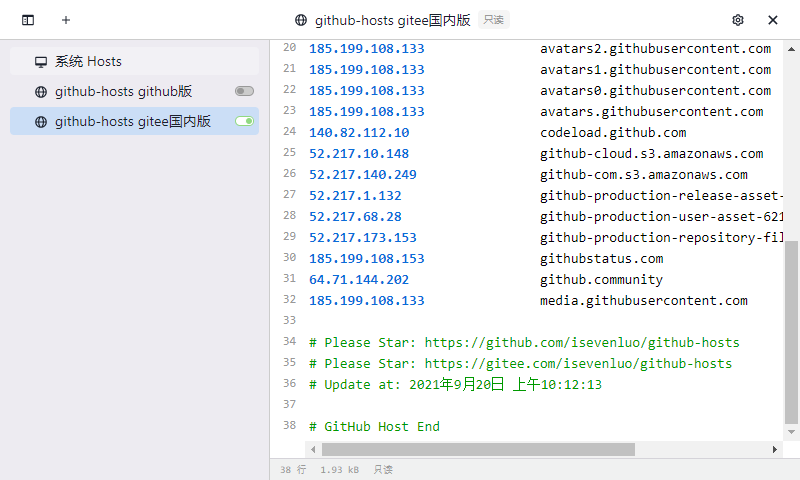Screen dimensions: 800x480
Task: Open the https://github.com/isevenluo/github-hosts link
Action: (582, 342)
